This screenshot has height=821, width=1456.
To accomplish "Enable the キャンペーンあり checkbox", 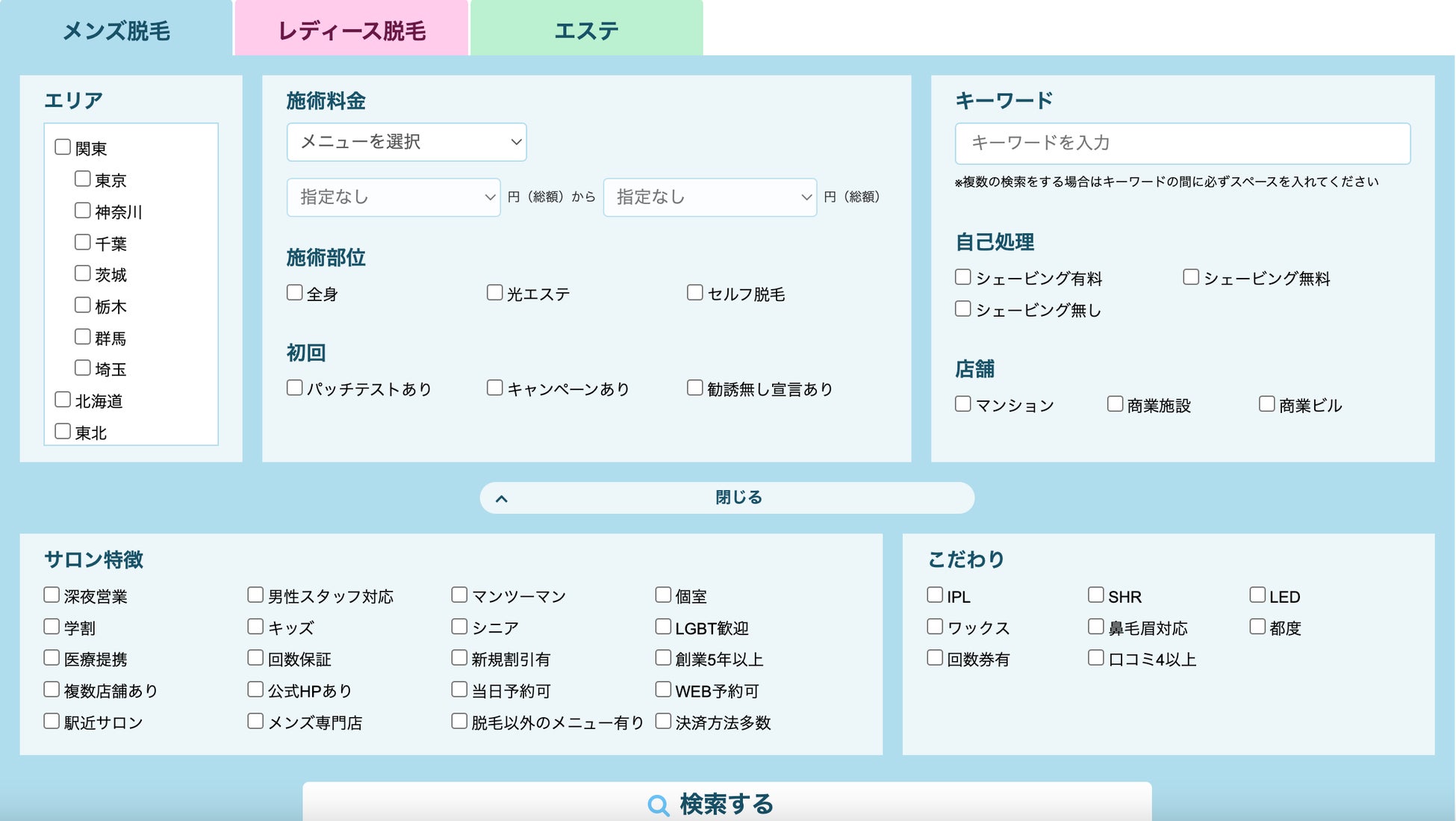I will (494, 388).
